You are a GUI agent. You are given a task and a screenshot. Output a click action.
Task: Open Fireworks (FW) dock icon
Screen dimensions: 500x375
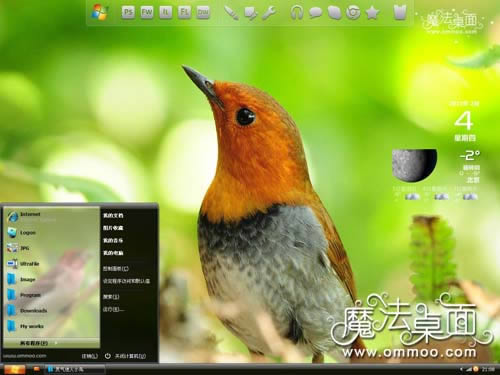pos(147,13)
